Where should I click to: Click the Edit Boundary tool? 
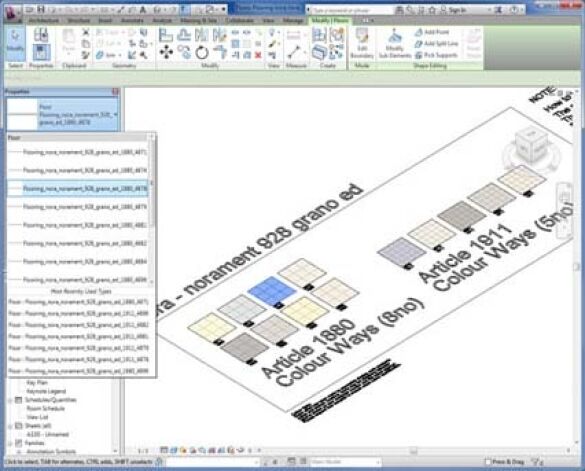[x=362, y=43]
